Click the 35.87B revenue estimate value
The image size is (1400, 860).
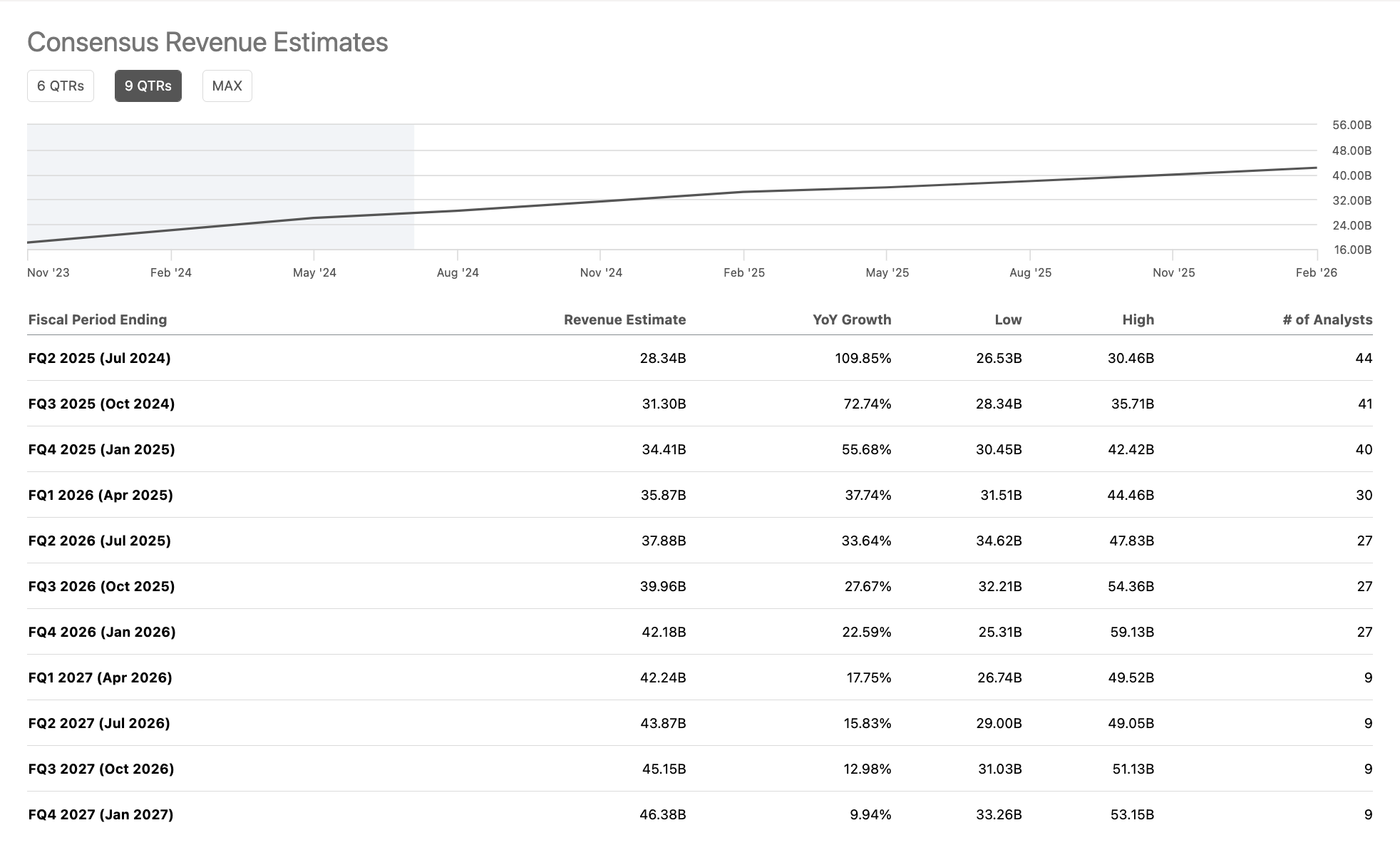click(x=663, y=495)
